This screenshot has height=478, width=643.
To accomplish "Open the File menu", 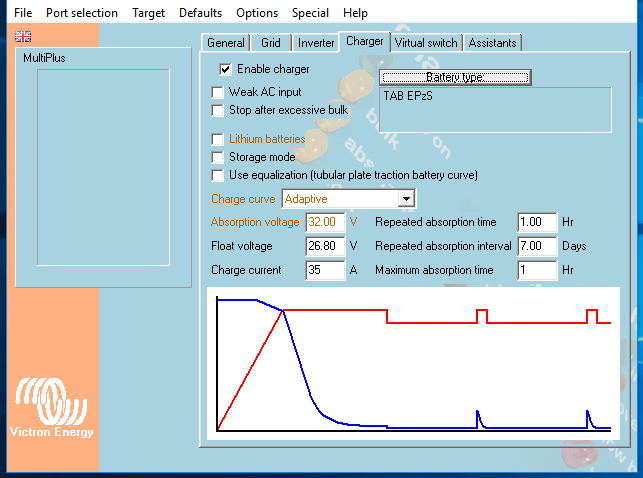I will (x=23, y=13).
